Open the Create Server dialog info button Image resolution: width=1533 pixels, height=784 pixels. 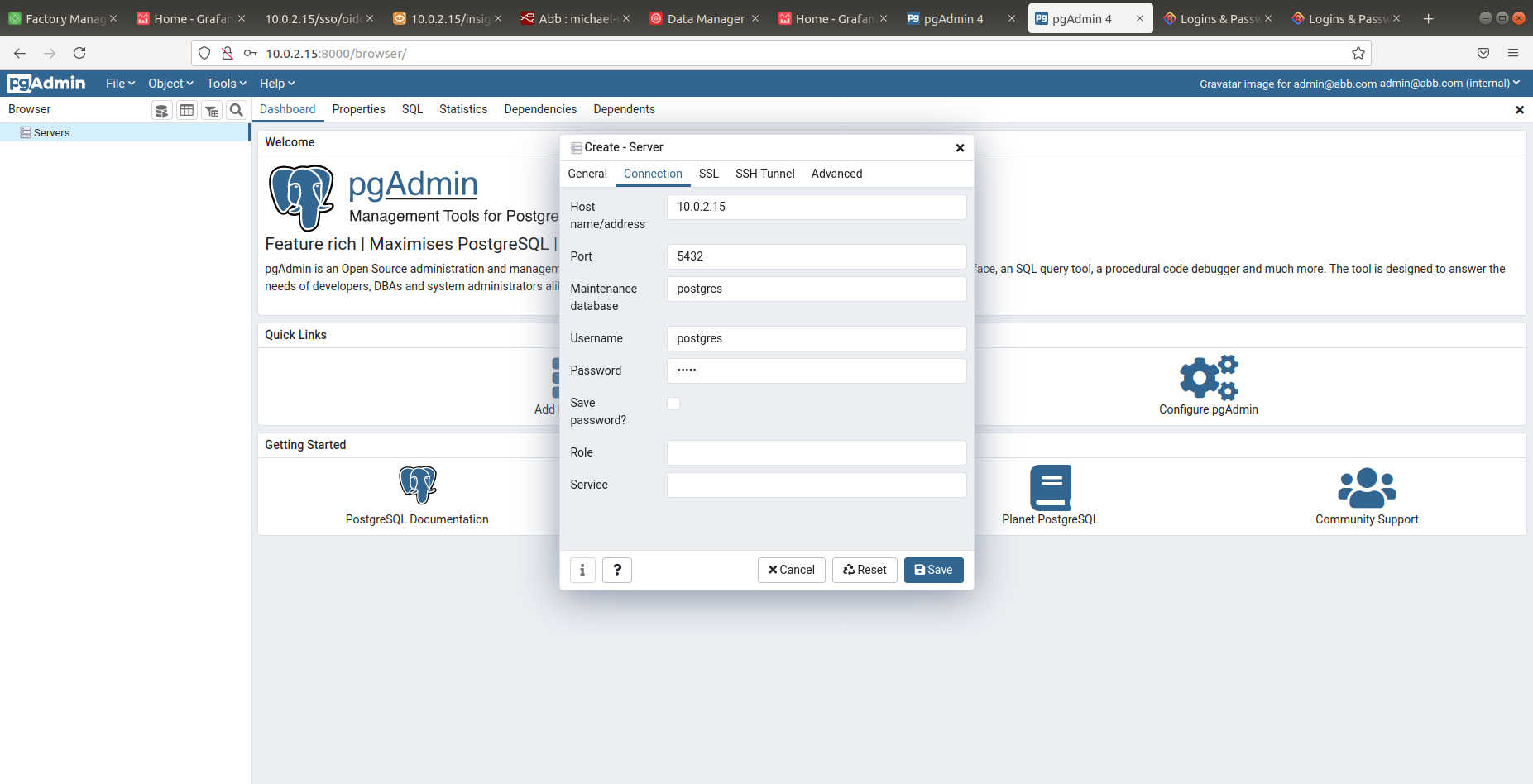coord(582,570)
